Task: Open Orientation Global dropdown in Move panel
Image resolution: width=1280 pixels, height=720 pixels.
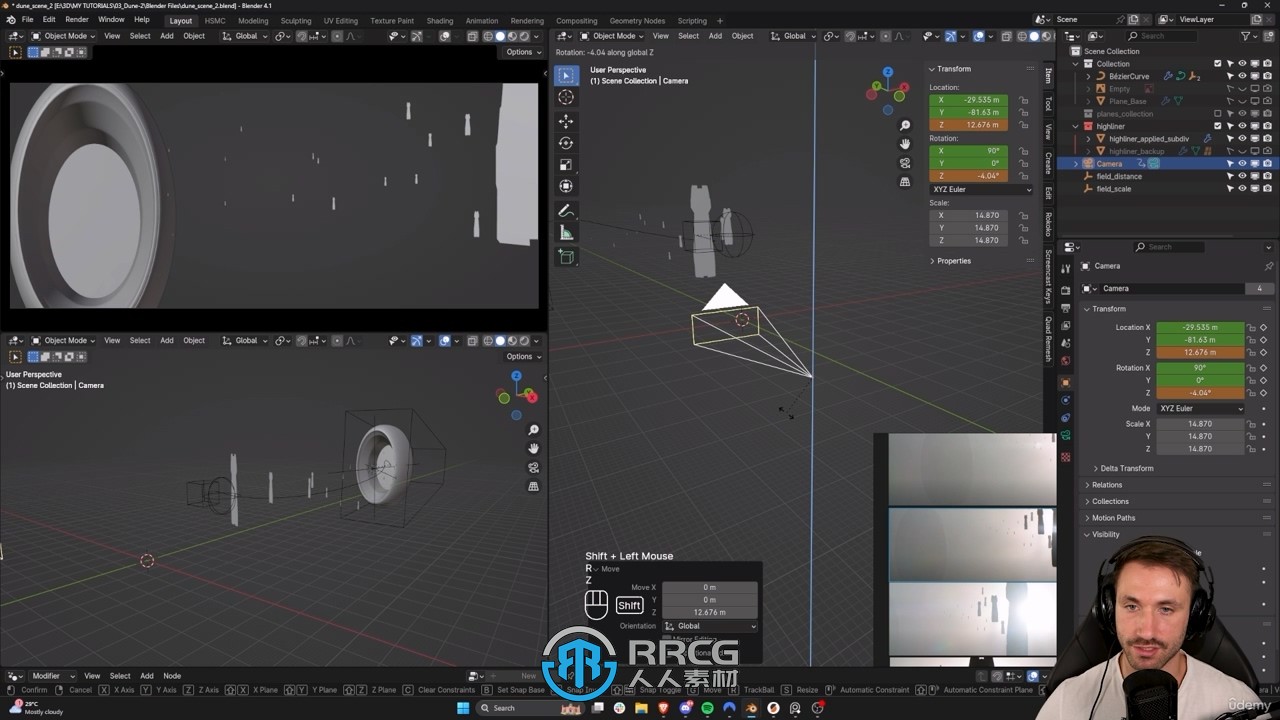Action: [x=710, y=626]
